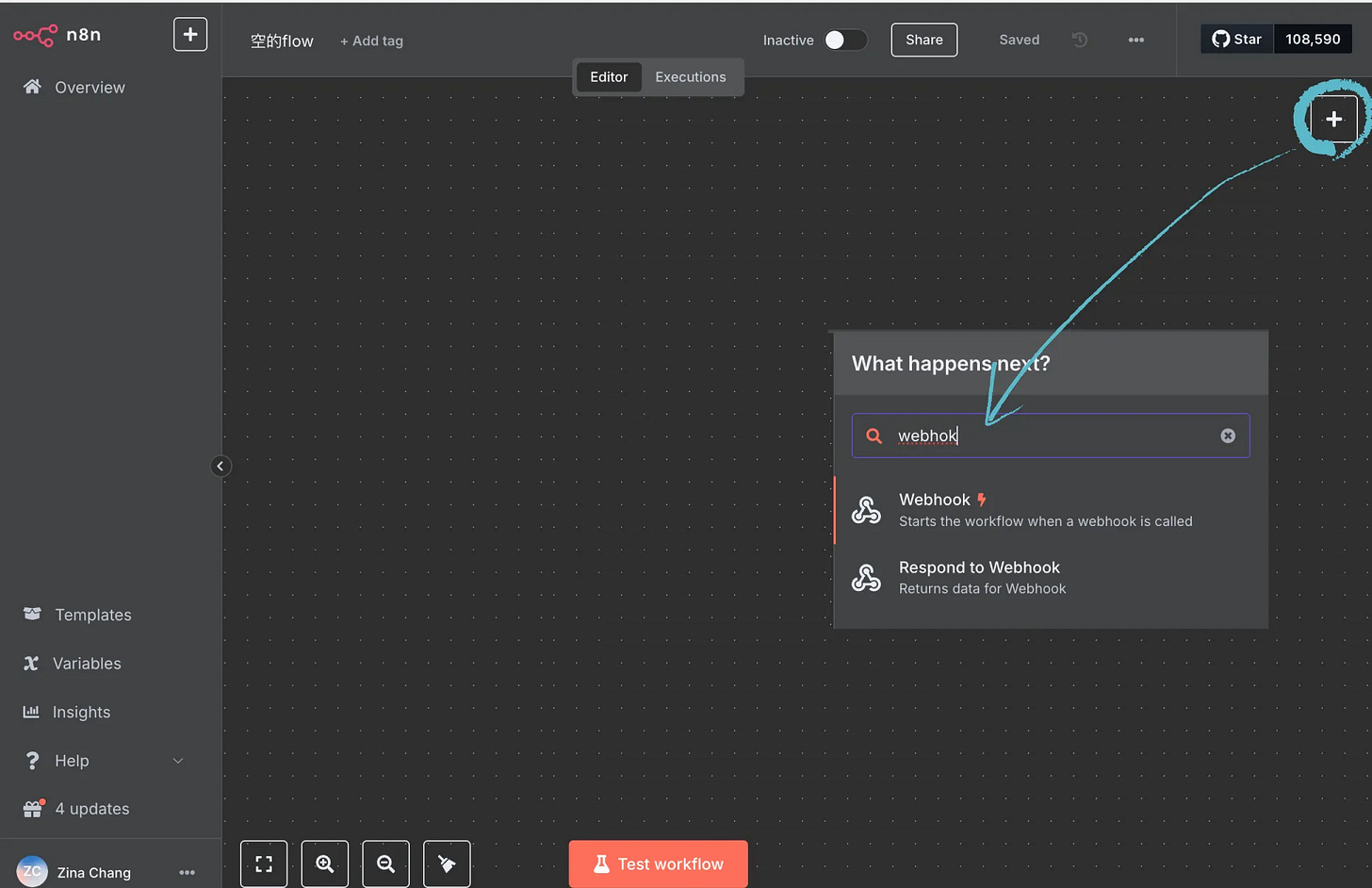Open the workflow history icon
Image resolution: width=1372 pixels, height=888 pixels.
pos(1080,40)
